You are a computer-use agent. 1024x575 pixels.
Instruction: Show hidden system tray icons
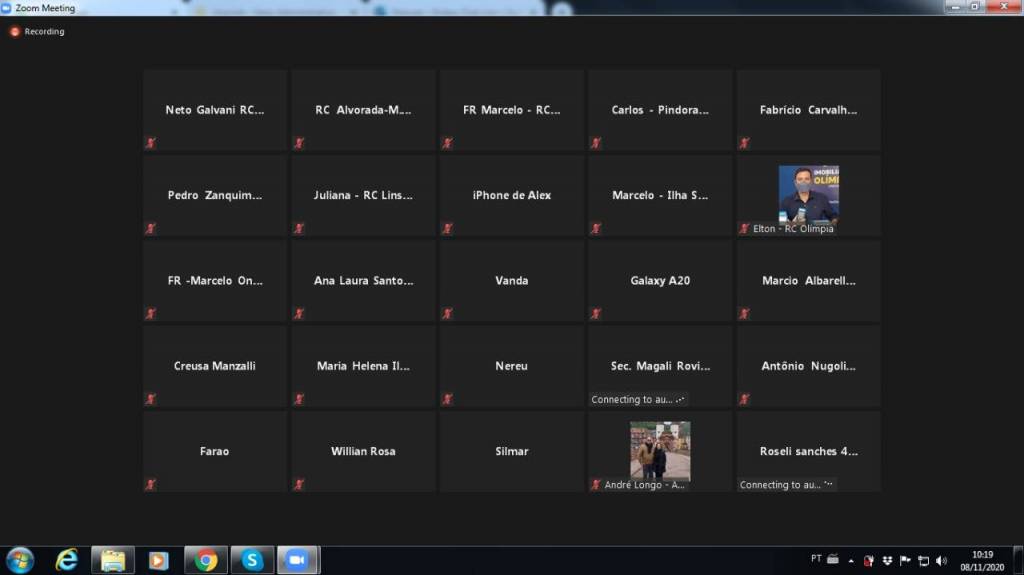click(x=852, y=560)
